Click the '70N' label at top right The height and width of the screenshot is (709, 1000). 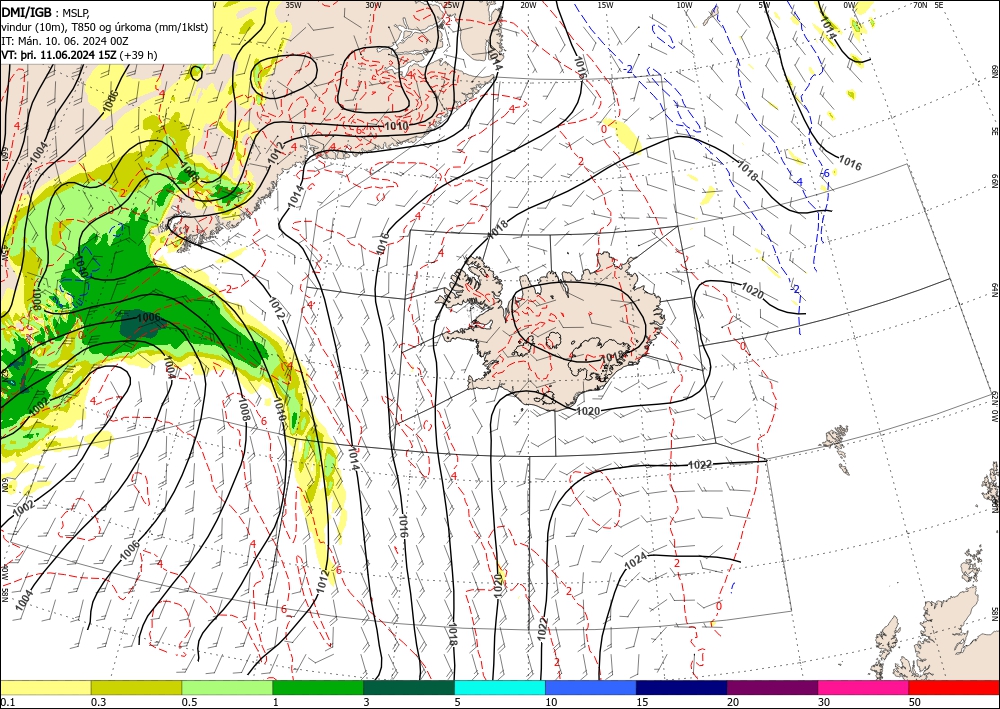coord(920,5)
